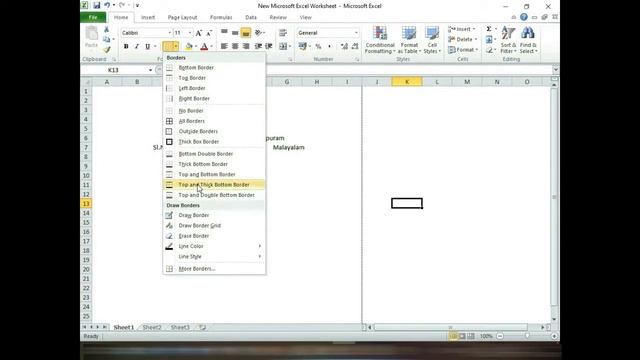Viewport: 640px width, 360px height.
Task: Click the Wrap Text icon
Action: coord(283,33)
